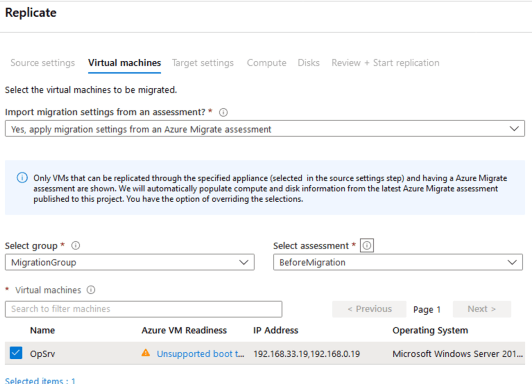Click the Previous page button
This screenshot has width=532, height=384.
(369, 309)
